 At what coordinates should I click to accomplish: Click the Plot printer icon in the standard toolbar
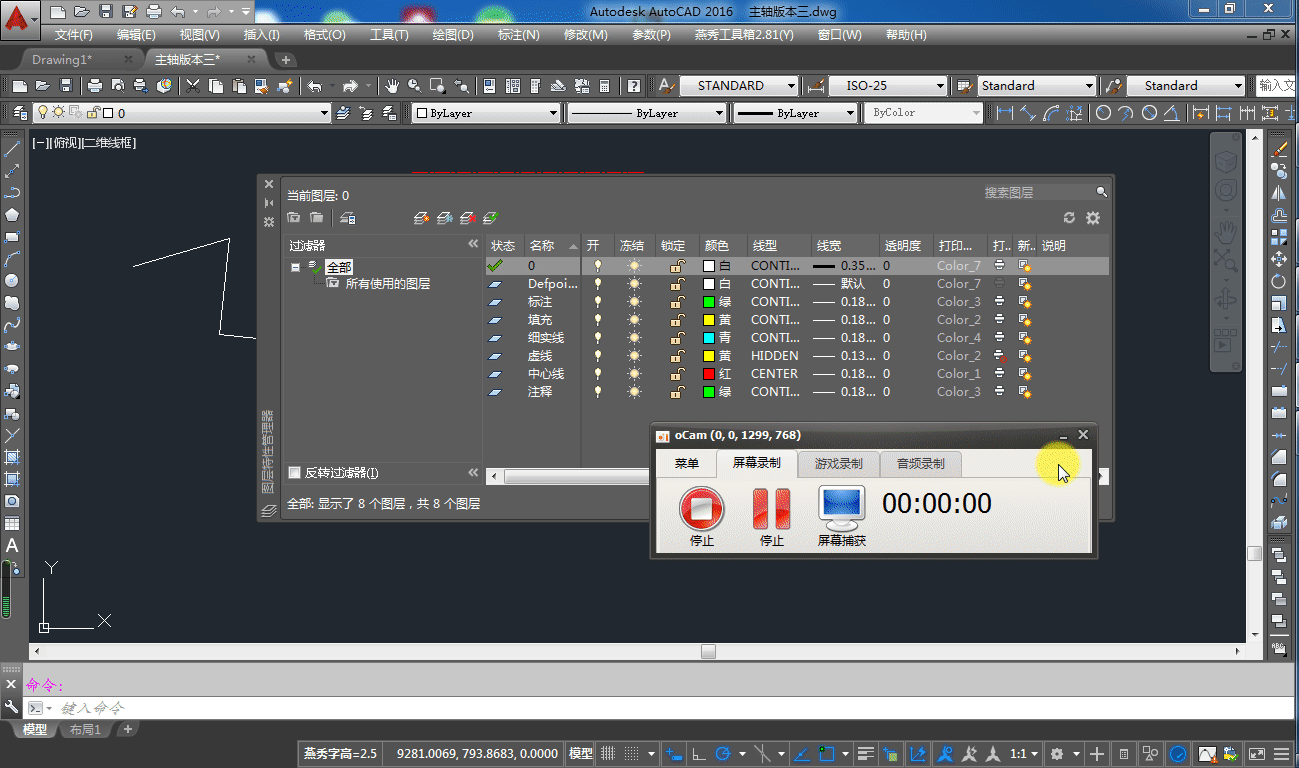click(95, 86)
